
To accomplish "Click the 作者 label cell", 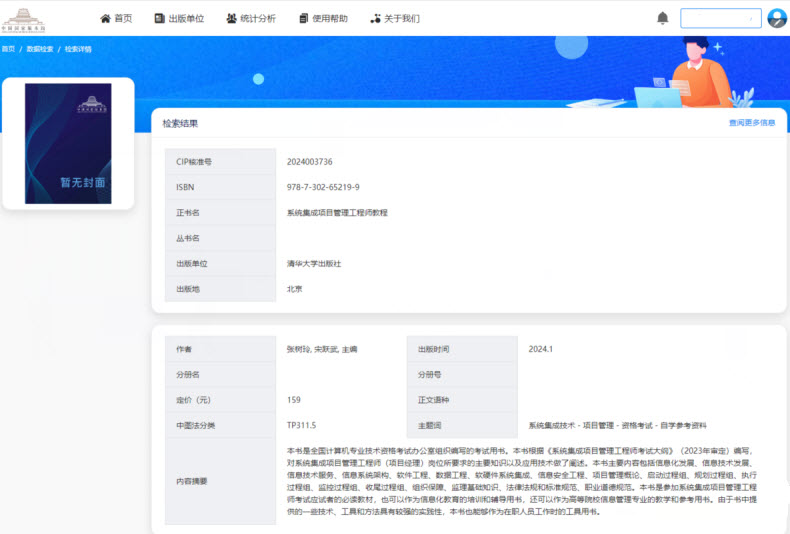I will pyautogui.click(x=220, y=349).
